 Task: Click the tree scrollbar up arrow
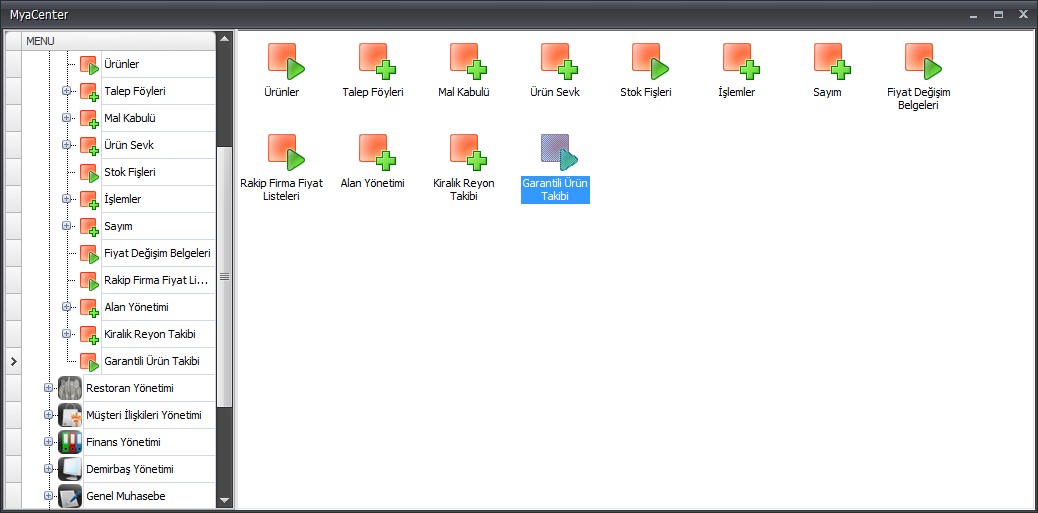[224, 38]
